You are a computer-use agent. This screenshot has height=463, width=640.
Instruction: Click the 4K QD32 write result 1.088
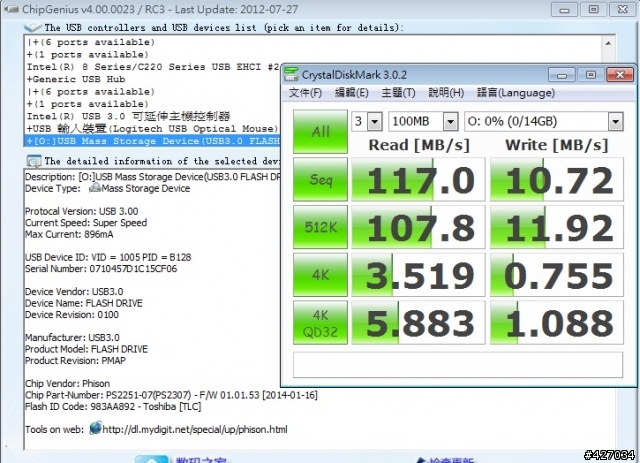[x=557, y=323]
